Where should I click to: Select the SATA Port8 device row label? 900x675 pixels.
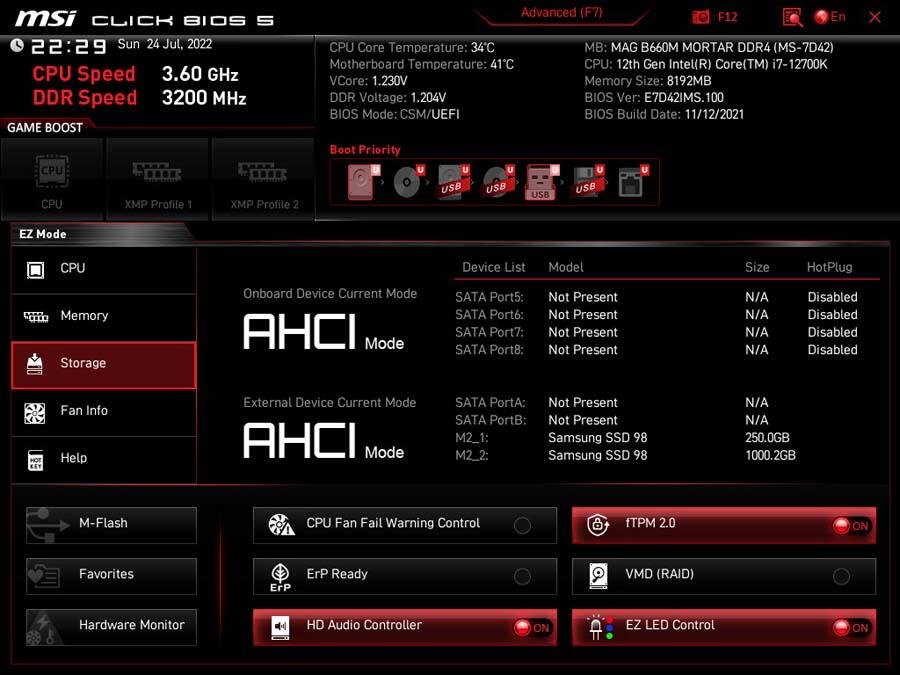490,350
